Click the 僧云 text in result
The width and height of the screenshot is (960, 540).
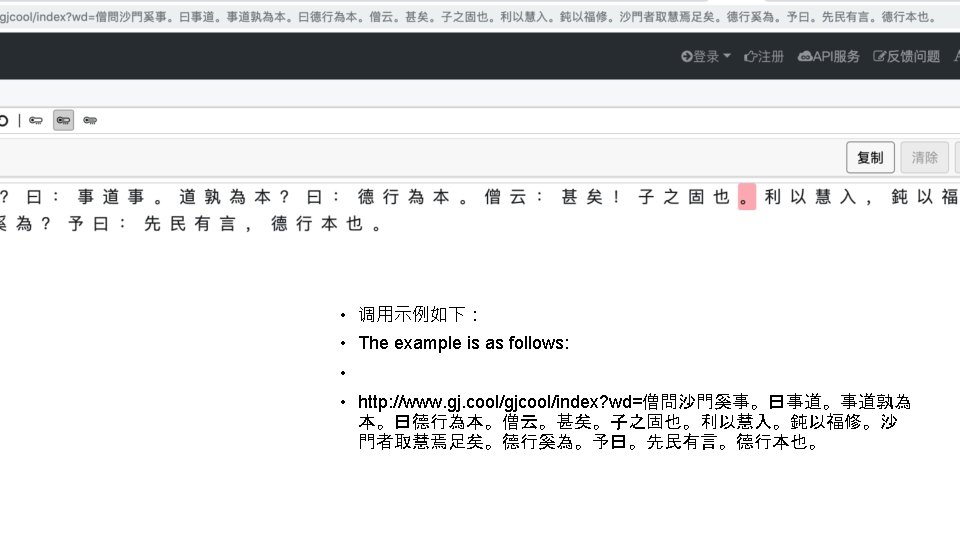(x=505, y=197)
